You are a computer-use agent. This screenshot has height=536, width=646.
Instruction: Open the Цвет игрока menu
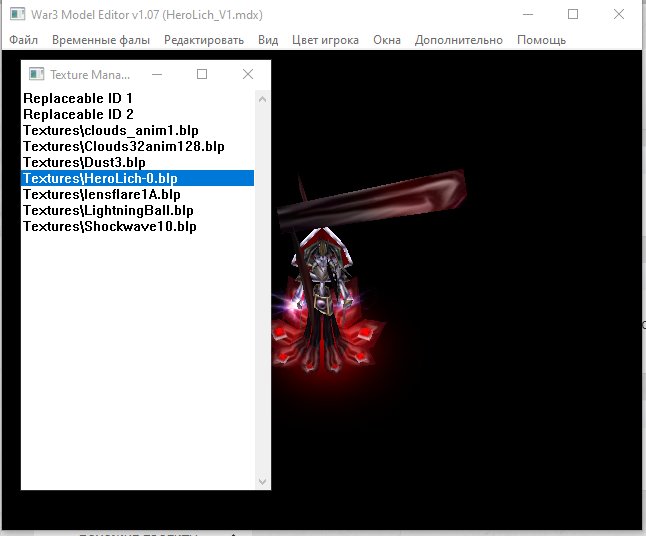(325, 40)
